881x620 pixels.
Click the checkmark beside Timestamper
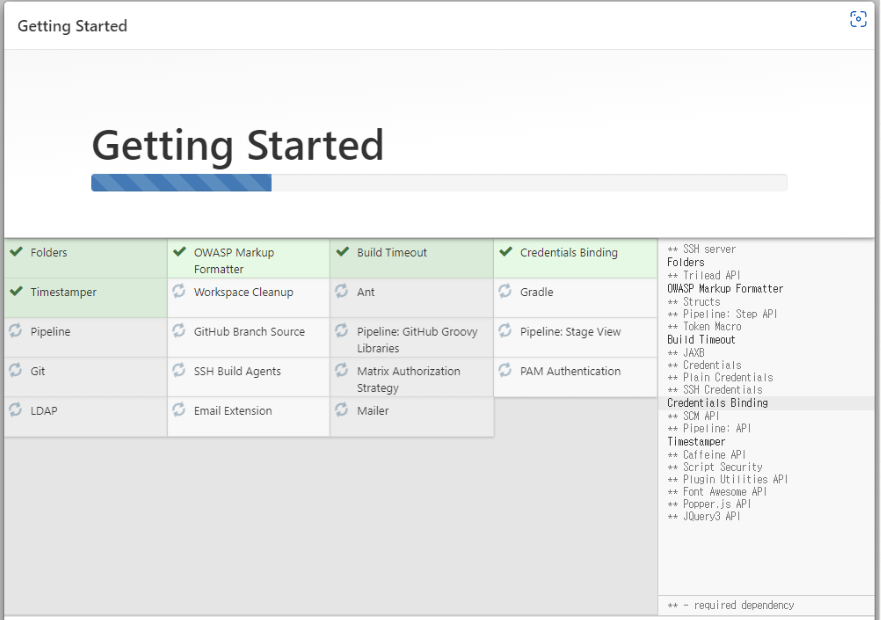click(16, 291)
